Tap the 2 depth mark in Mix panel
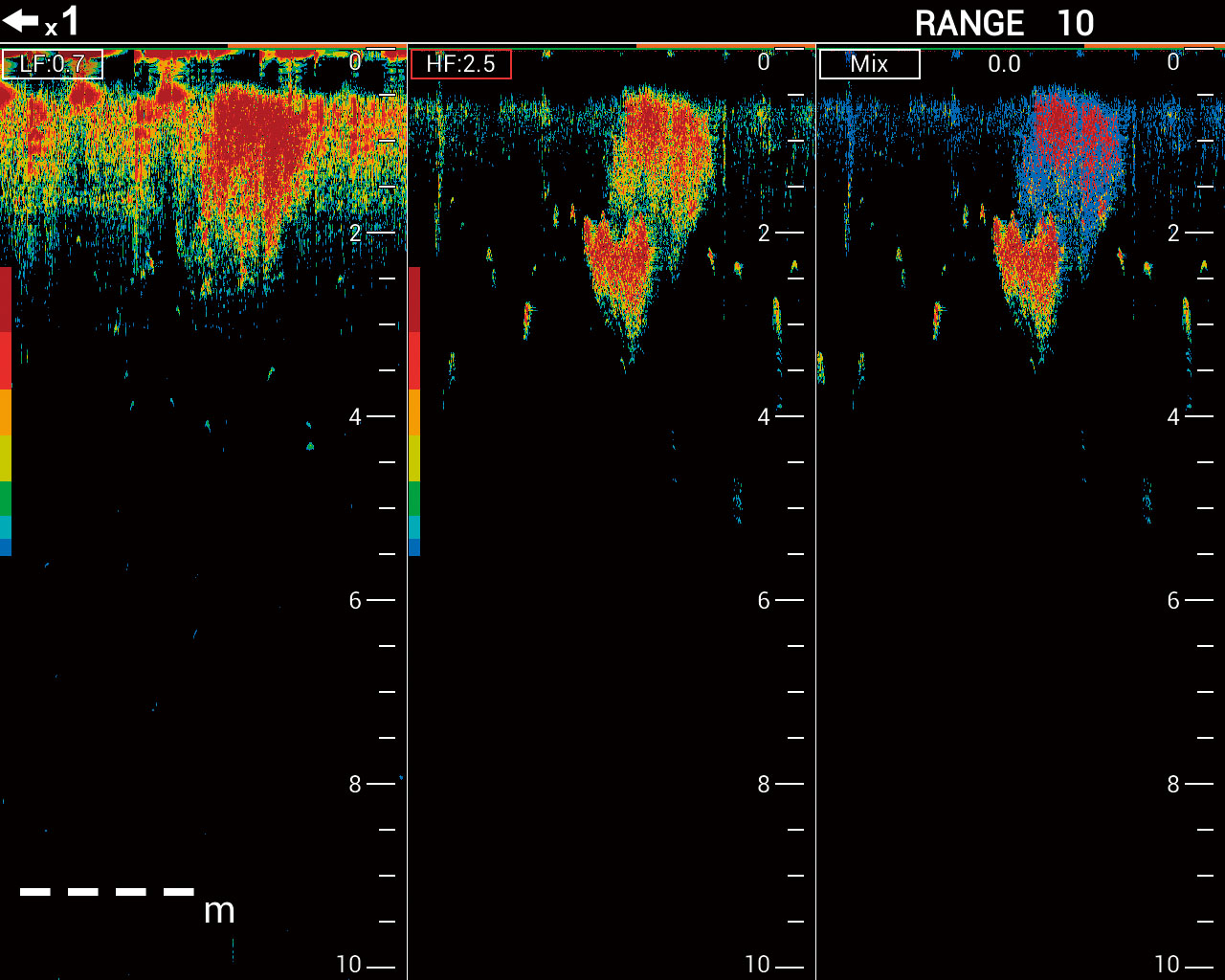 [1173, 233]
